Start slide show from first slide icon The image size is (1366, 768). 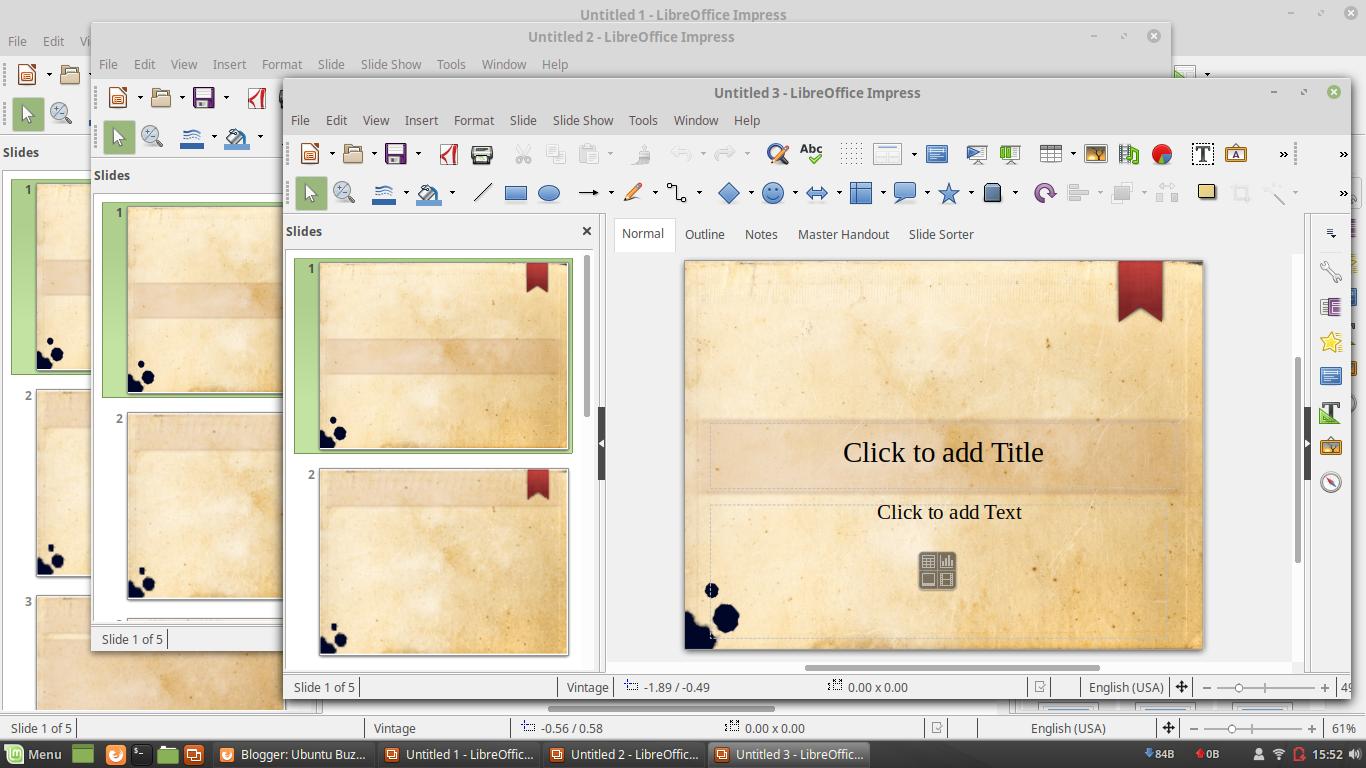click(x=977, y=154)
